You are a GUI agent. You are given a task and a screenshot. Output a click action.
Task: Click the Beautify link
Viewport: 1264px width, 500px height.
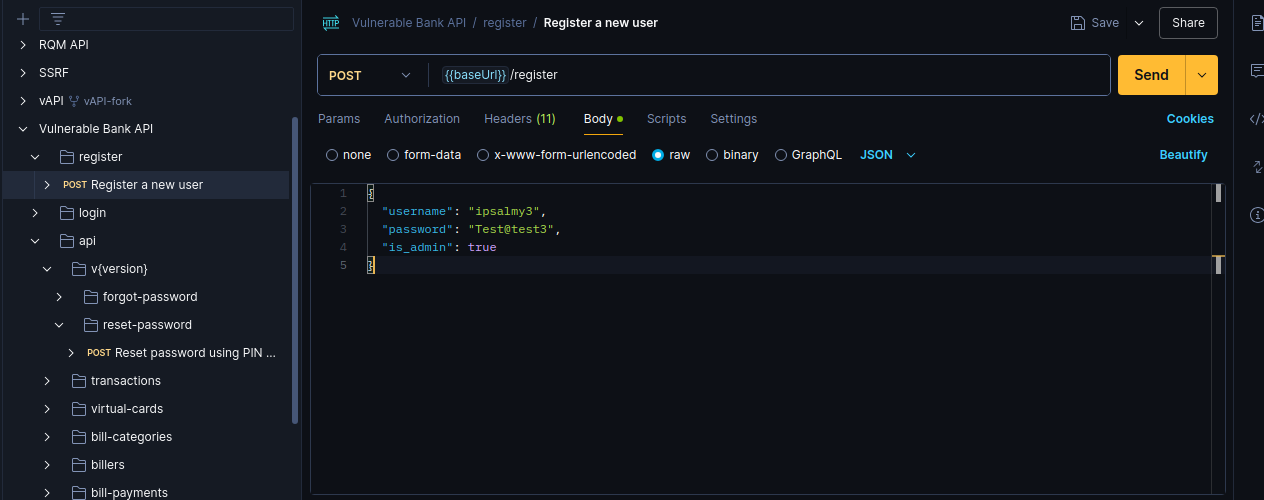point(1183,155)
